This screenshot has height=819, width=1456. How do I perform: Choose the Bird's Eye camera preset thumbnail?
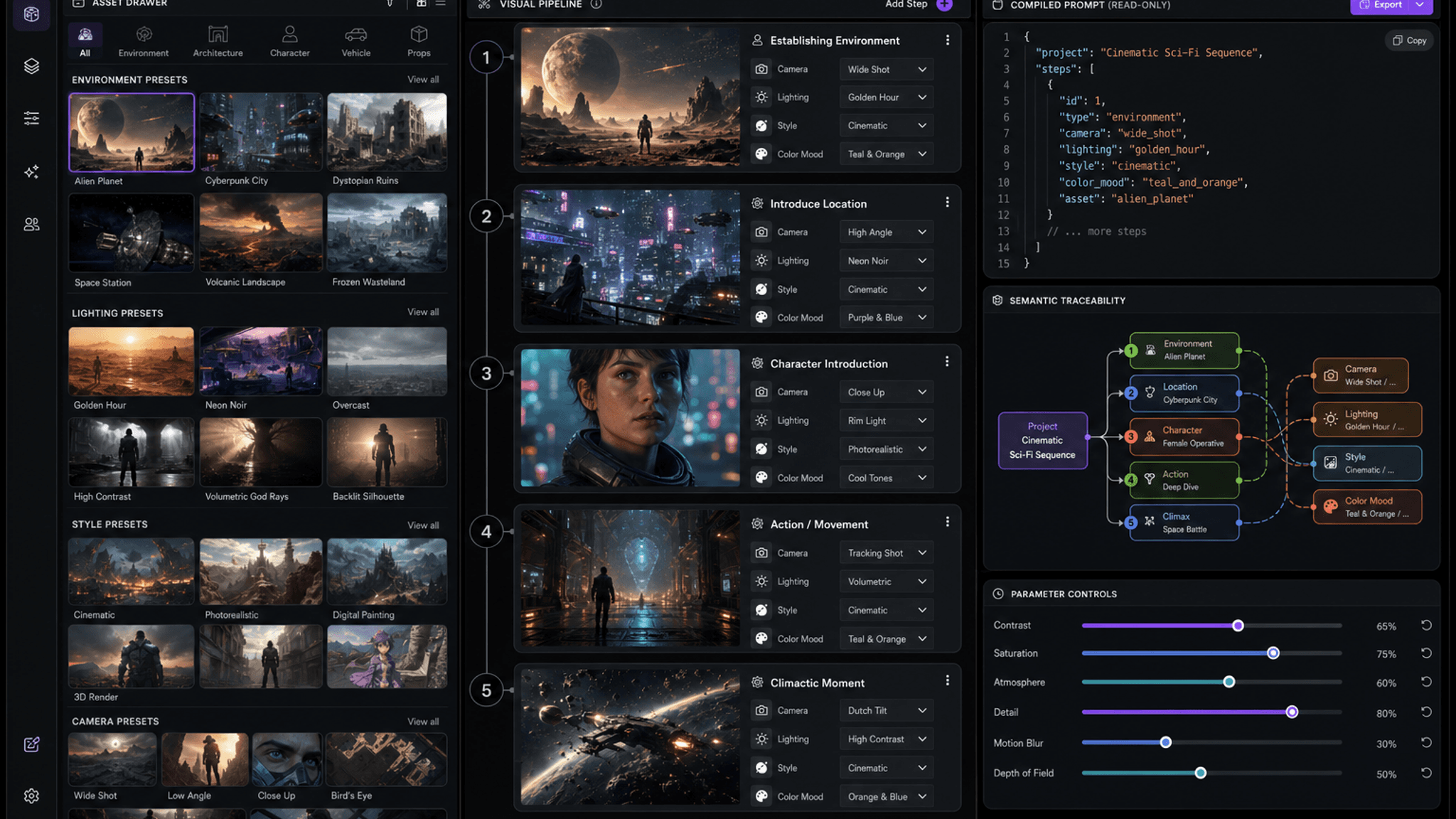[x=386, y=759]
